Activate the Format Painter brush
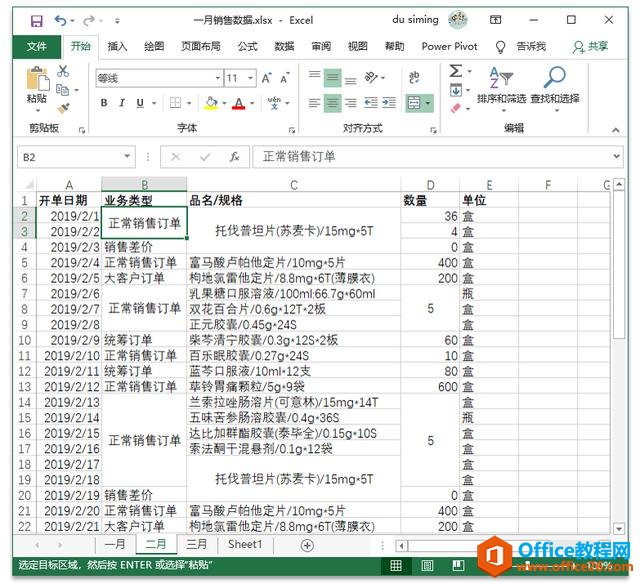640x584 pixels. (63, 108)
